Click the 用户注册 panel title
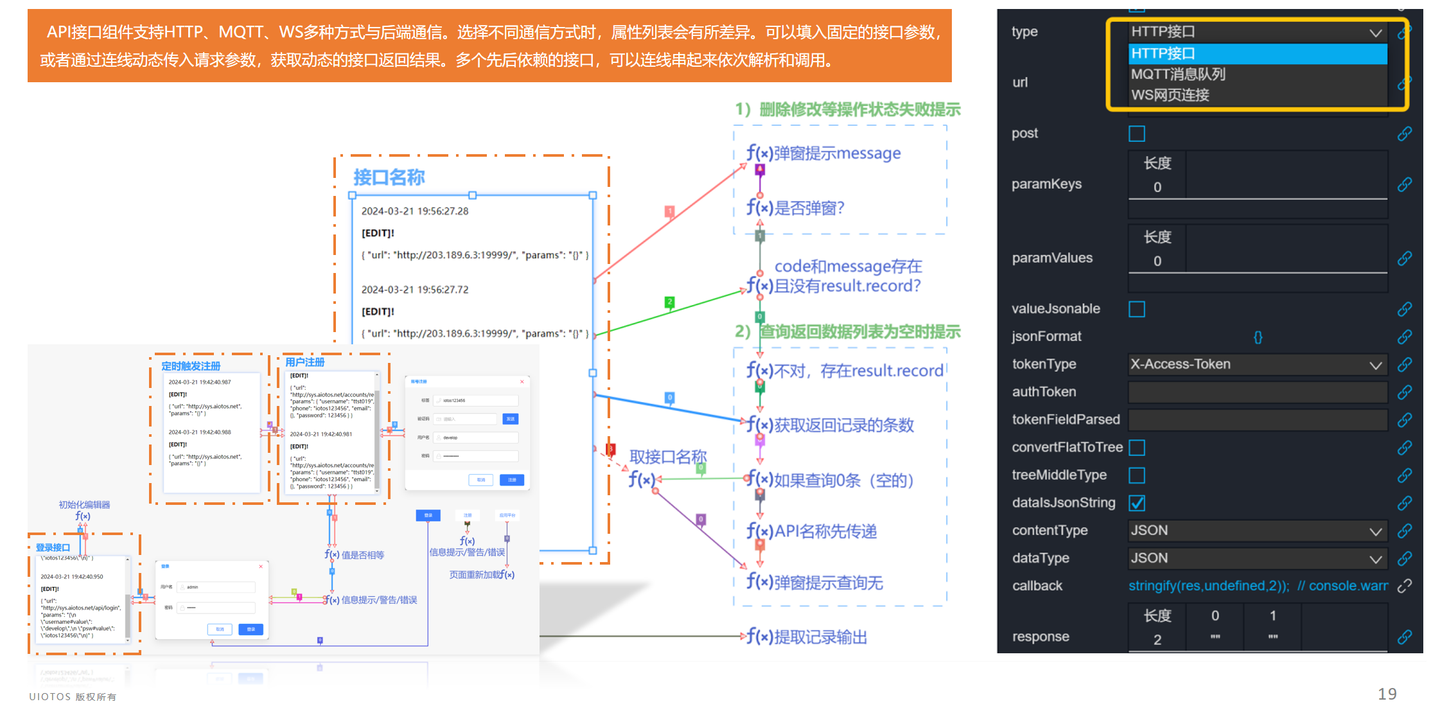 click(304, 362)
